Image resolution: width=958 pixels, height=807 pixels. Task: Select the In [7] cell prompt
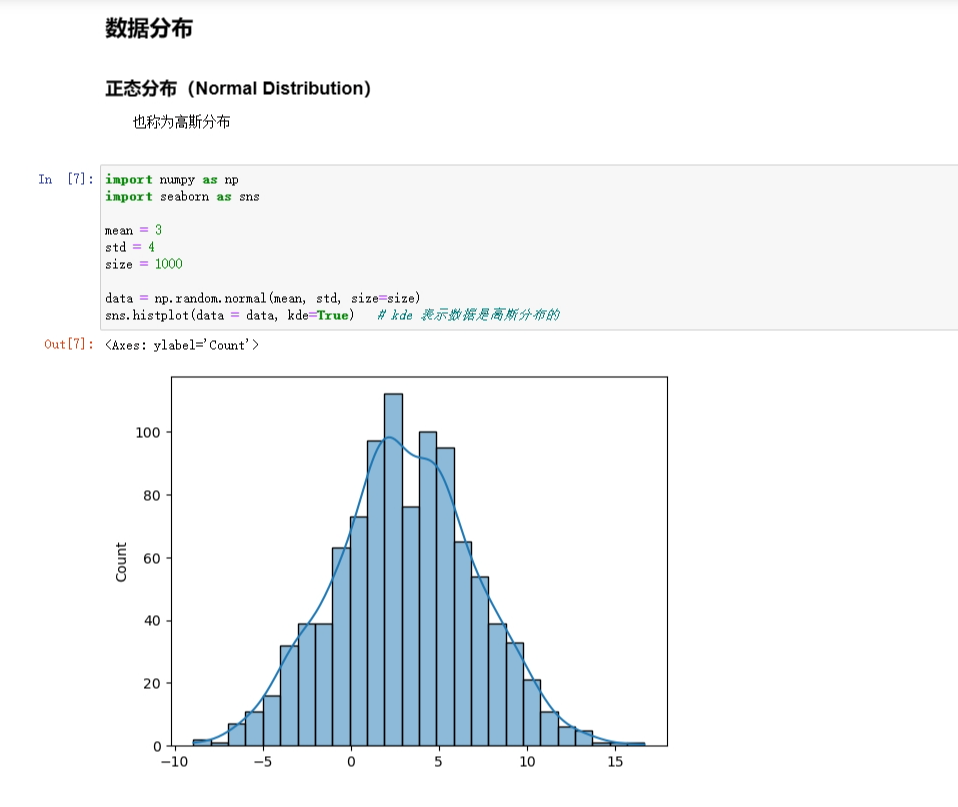[66, 179]
